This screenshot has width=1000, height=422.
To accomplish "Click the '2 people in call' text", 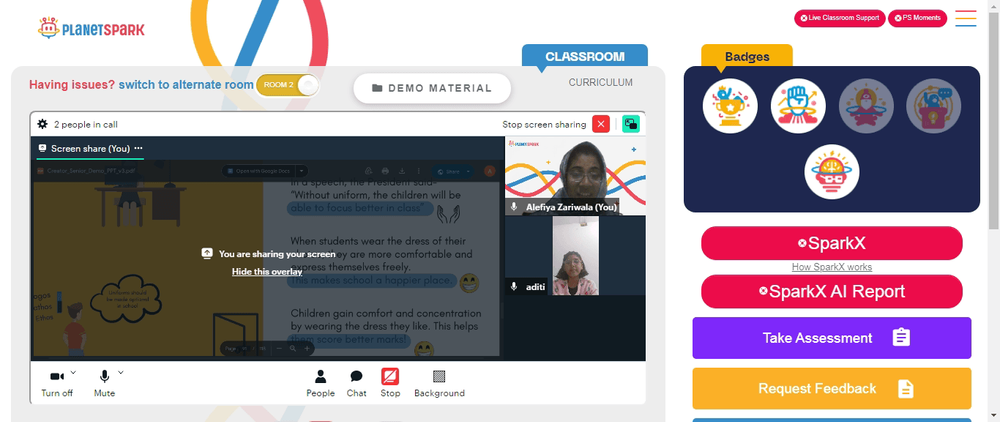I will tap(85, 124).
